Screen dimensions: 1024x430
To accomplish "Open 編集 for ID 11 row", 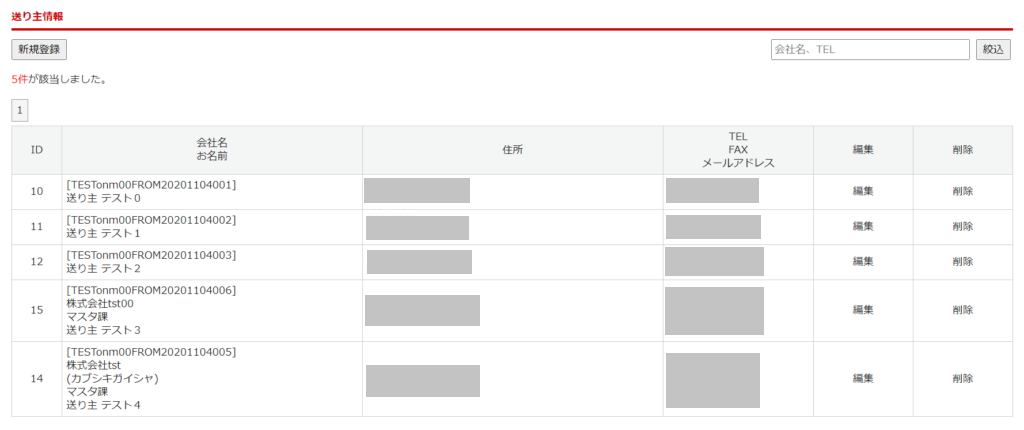I will click(863, 226).
